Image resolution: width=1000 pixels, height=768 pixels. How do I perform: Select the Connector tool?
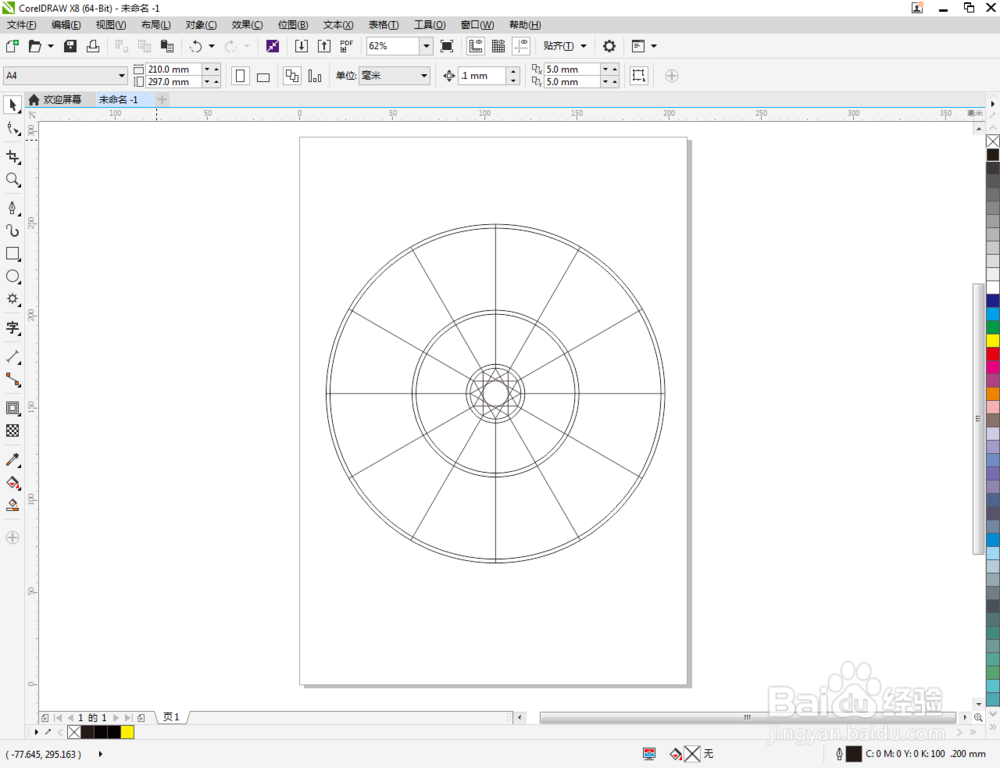13,380
